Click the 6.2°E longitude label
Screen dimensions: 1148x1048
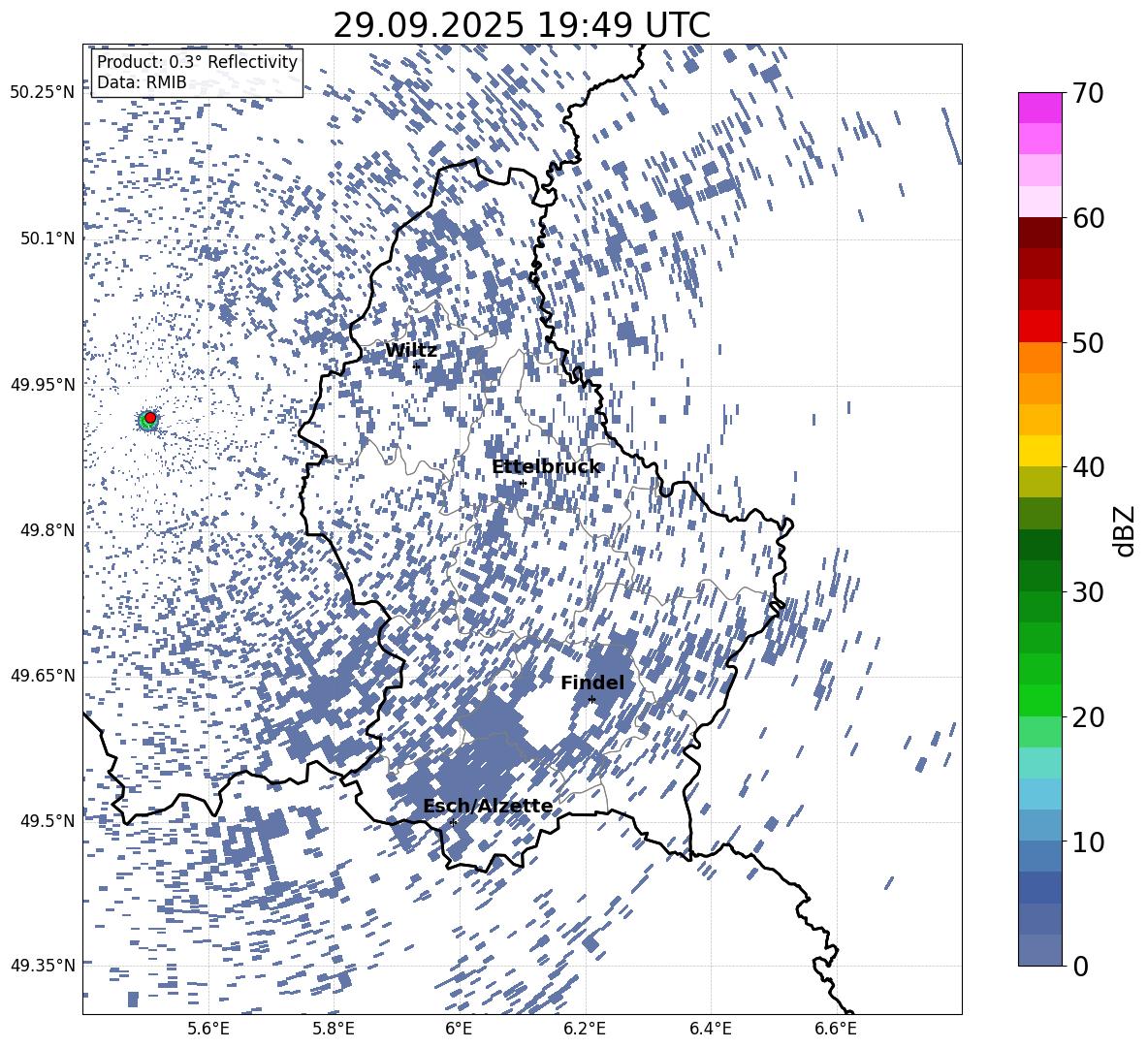click(585, 1029)
